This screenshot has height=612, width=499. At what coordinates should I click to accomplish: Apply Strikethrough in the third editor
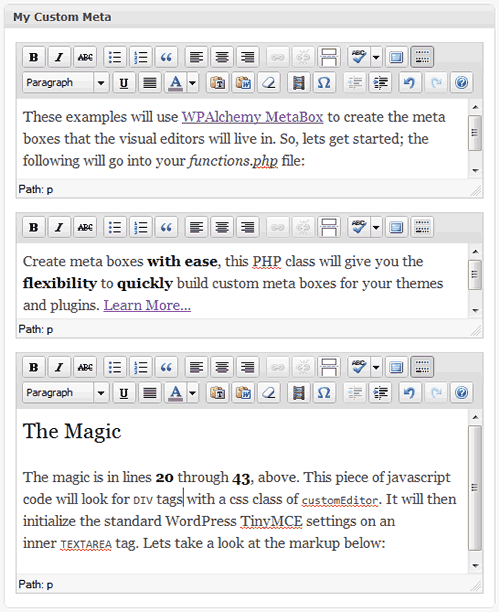tap(85, 367)
